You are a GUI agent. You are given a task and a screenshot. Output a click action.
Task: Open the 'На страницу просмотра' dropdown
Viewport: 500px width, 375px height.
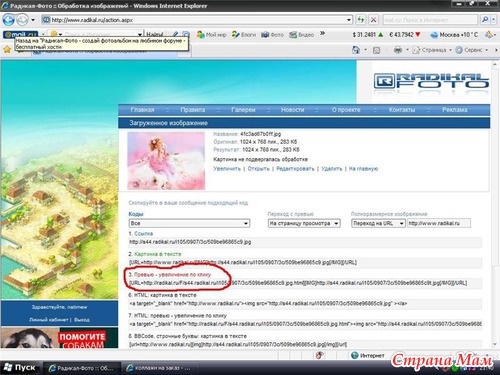[x=304, y=223]
